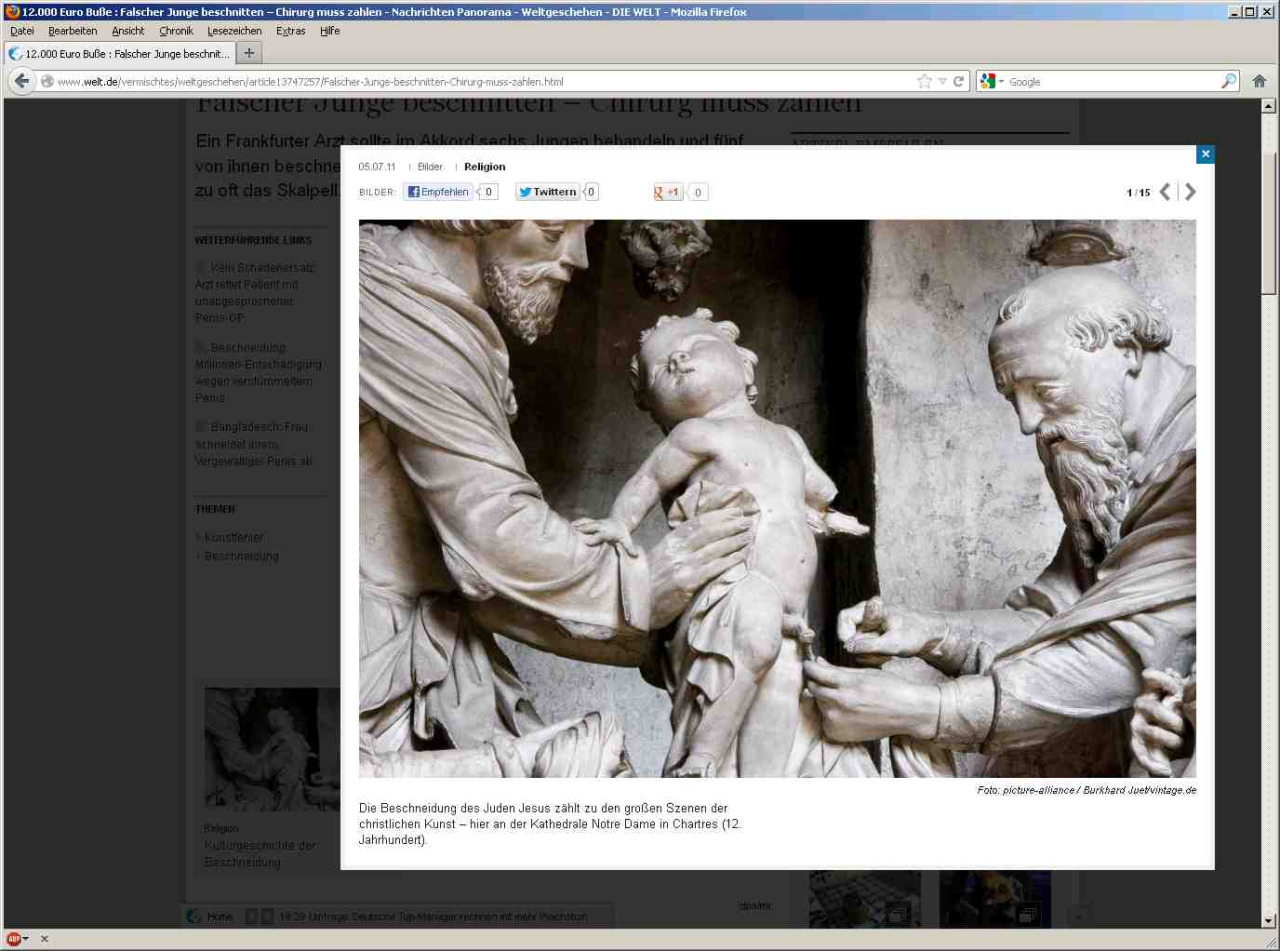Image resolution: width=1280 pixels, height=951 pixels.
Task: Click the Twittern share button
Action: (x=548, y=192)
